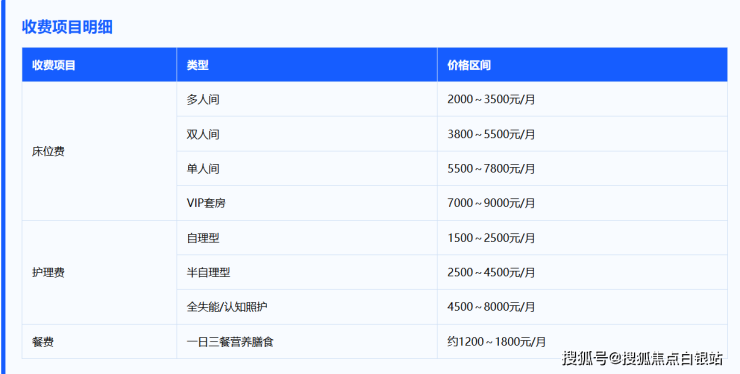Click the price 约1200～1800元/月
This screenshot has height=374, width=740.
tap(496, 341)
